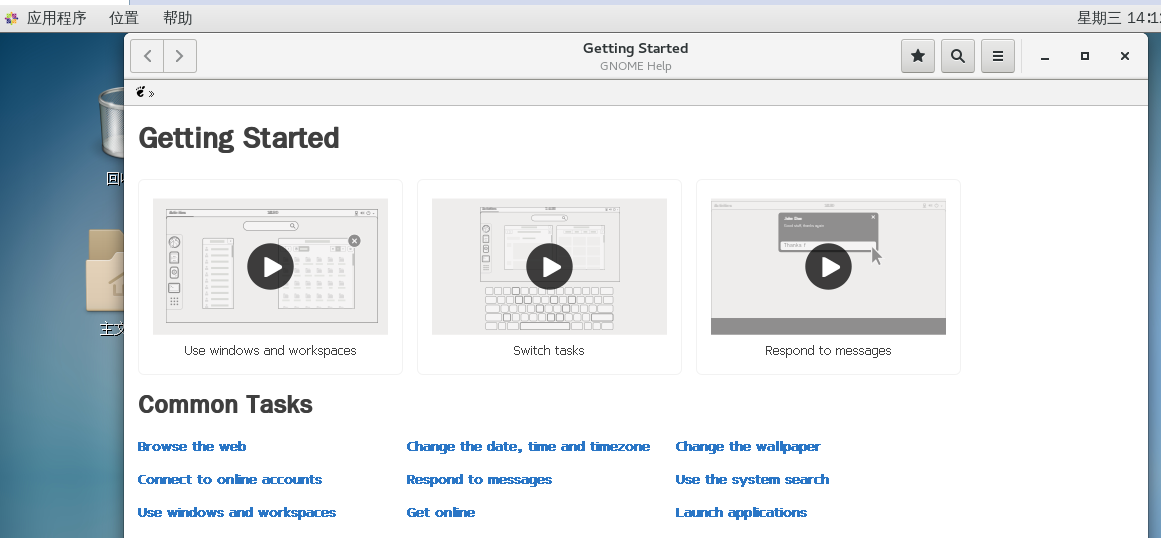Viewport: 1161px width, 538px height.
Task: Open Change the date, time and timezone
Action: (x=528, y=446)
